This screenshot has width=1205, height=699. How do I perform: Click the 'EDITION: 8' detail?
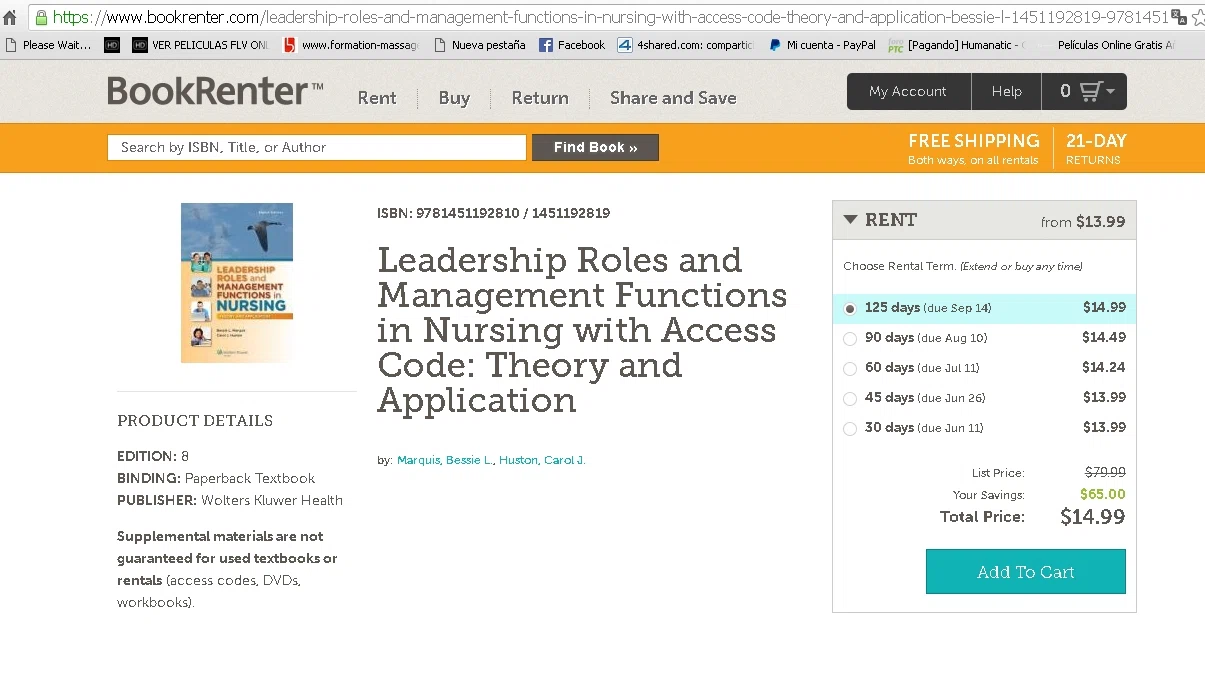[153, 456]
